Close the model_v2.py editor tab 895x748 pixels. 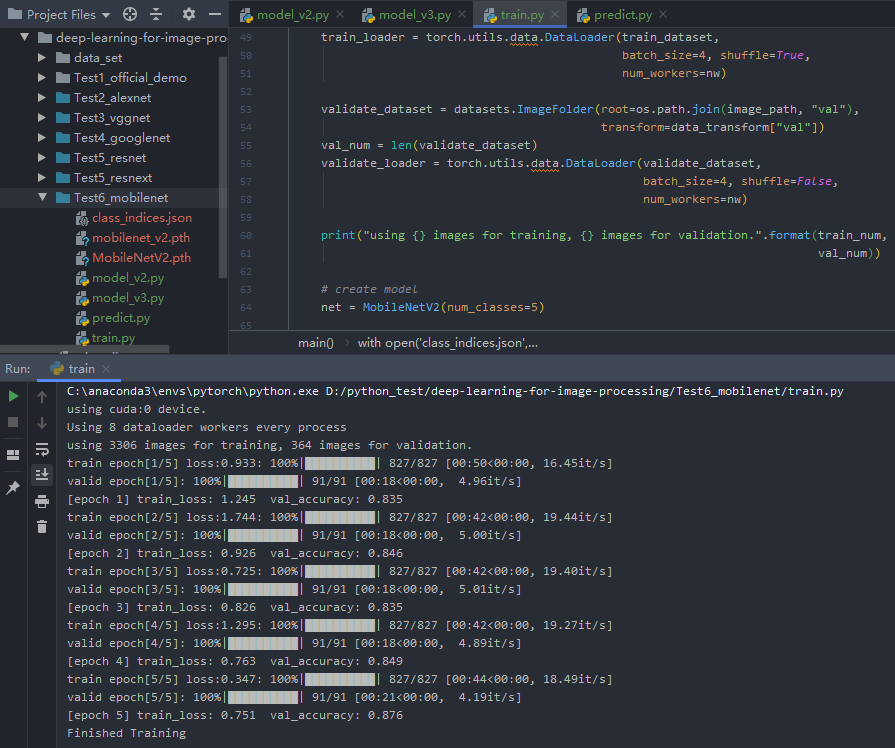(341, 15)
